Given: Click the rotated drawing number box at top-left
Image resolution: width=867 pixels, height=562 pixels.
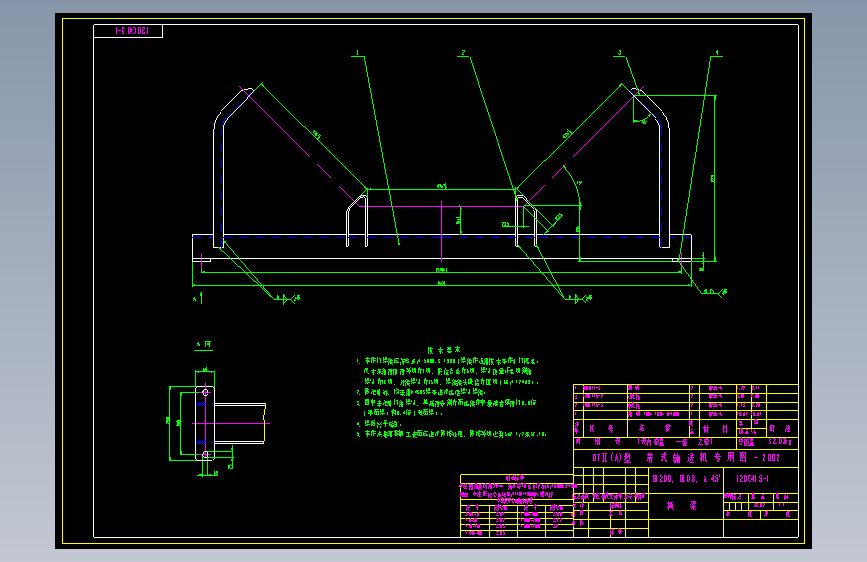Looking at the screenshot, I should tap(128, 31).
